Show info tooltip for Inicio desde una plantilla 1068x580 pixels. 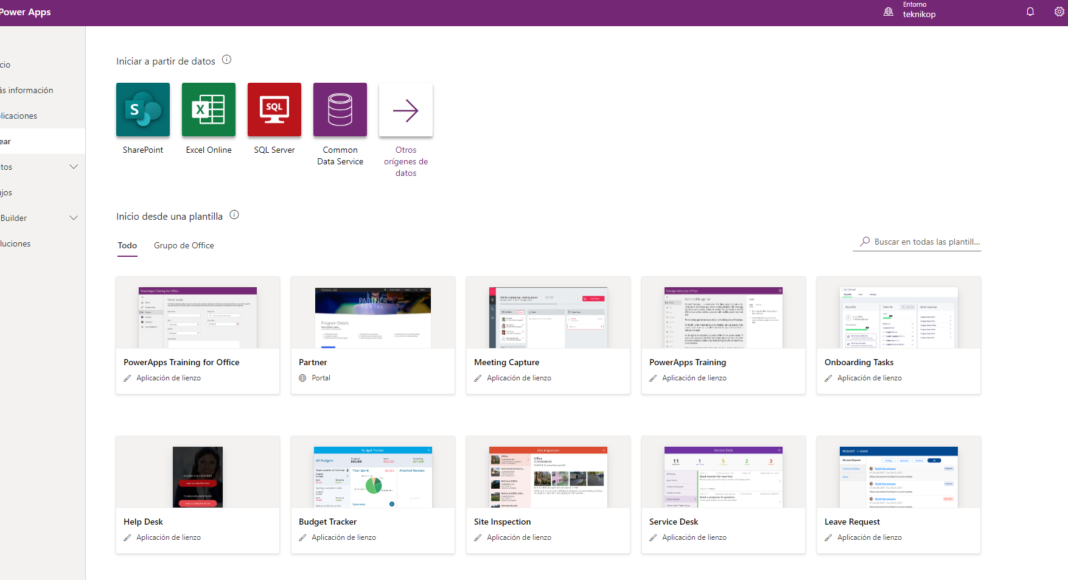[x=234, y=215]
